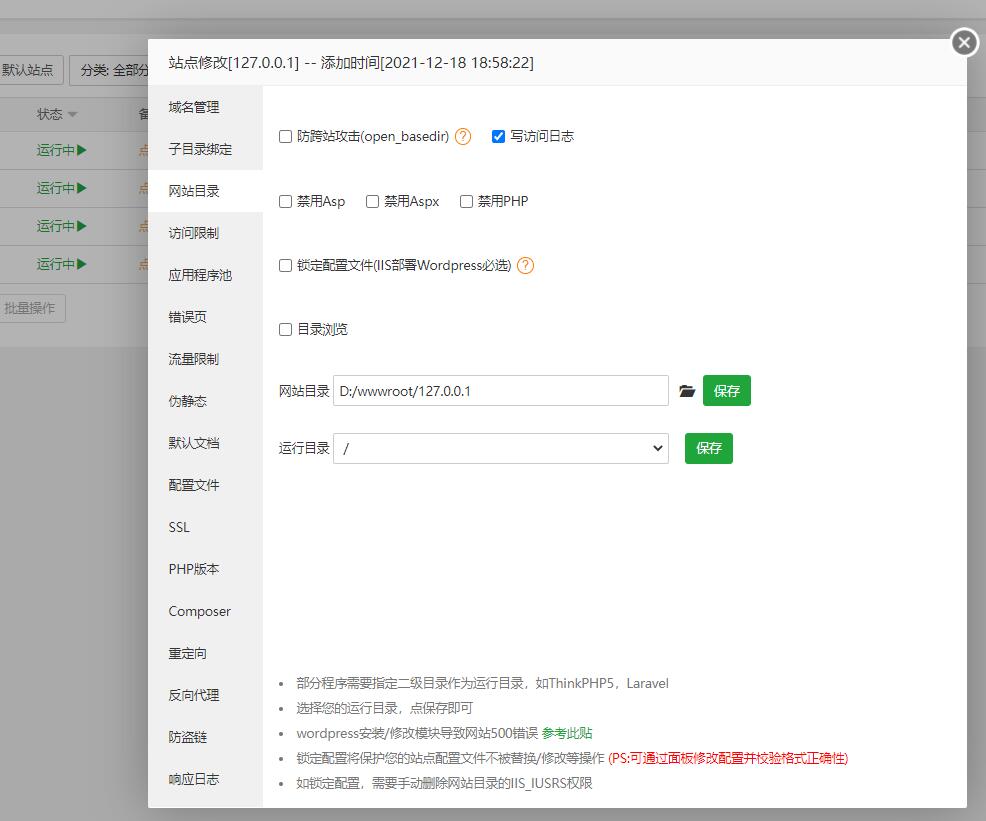The height and width of the screenshot is (821, 986).
Task: Click the folder browse icon beside 网站目录
Action: [687, 391]
